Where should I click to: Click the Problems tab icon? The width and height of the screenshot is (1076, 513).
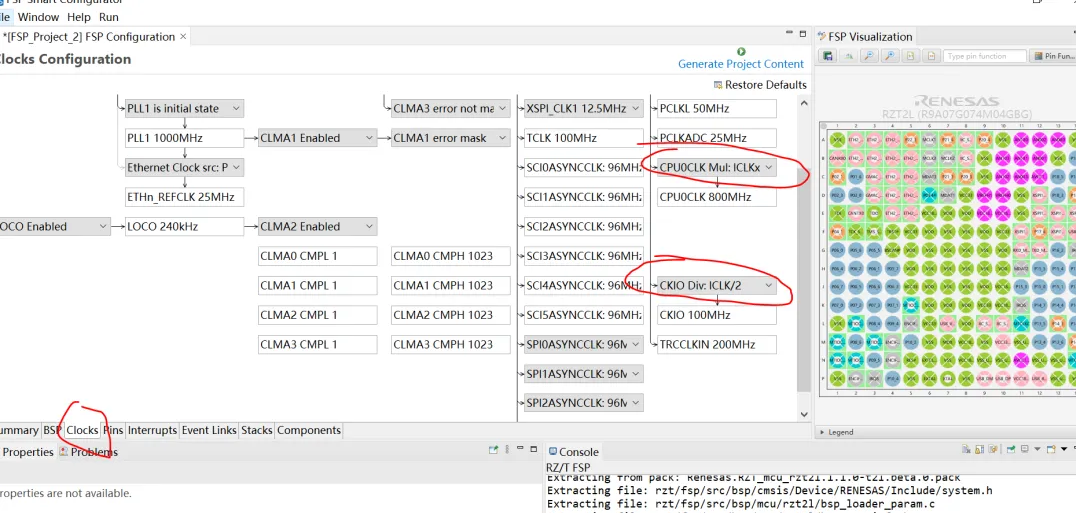[63, 452]
